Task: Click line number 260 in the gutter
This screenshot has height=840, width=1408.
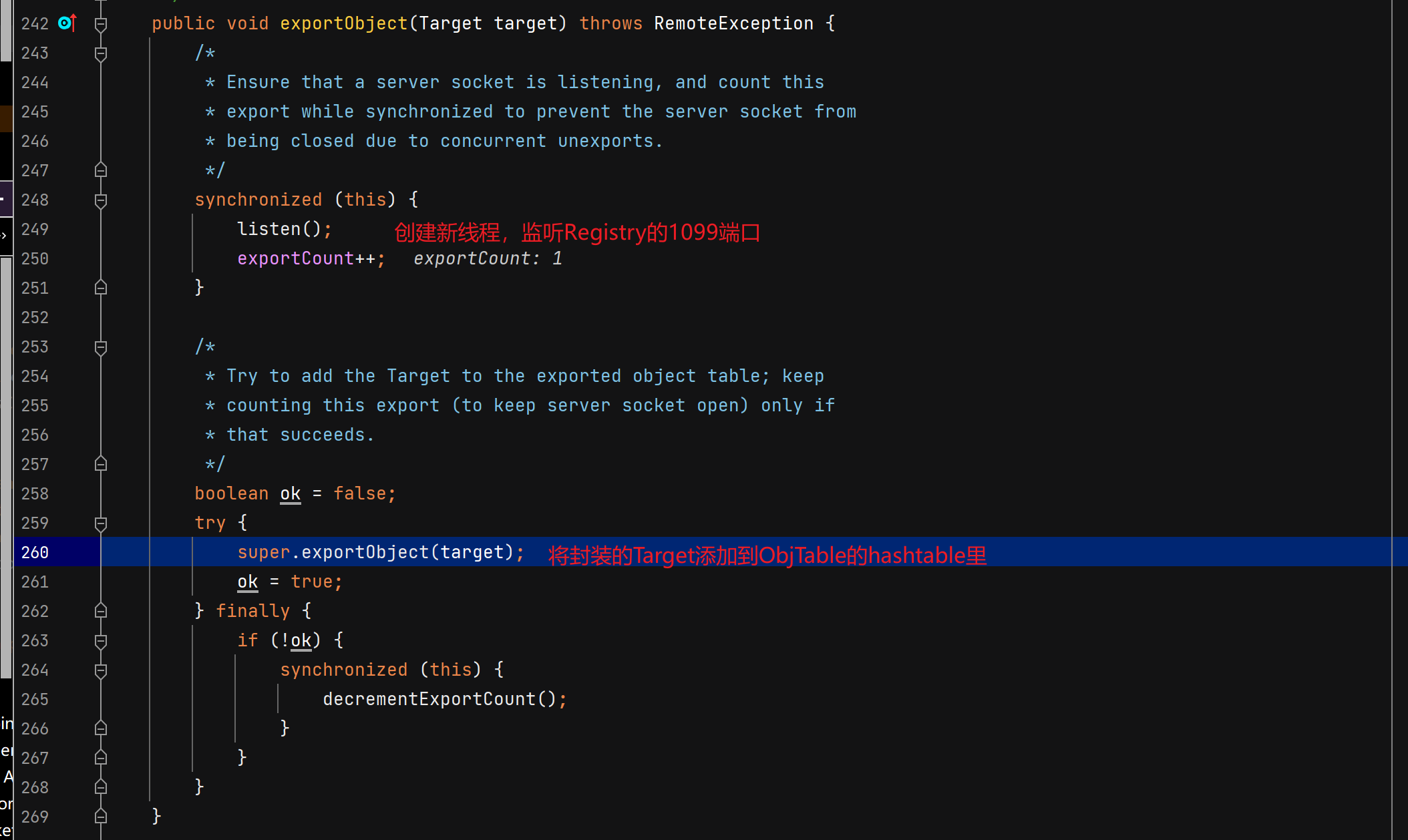Action: pyautogui.click(x=35, y=553)
